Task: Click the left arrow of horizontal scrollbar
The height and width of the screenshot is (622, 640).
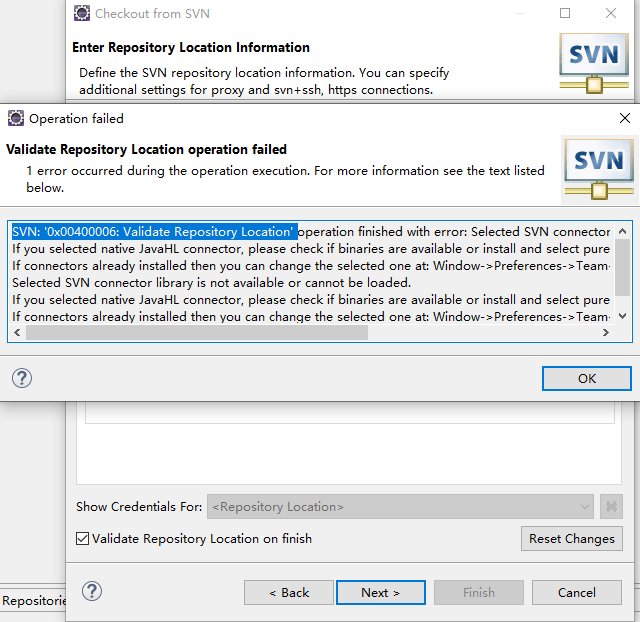Action: tap(17, 332)
